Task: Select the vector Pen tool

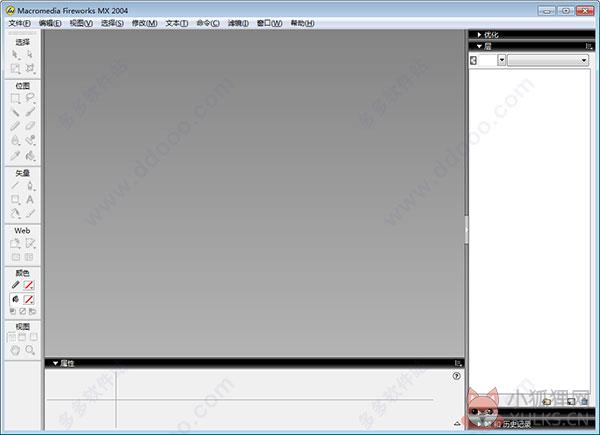Action: 30,186
